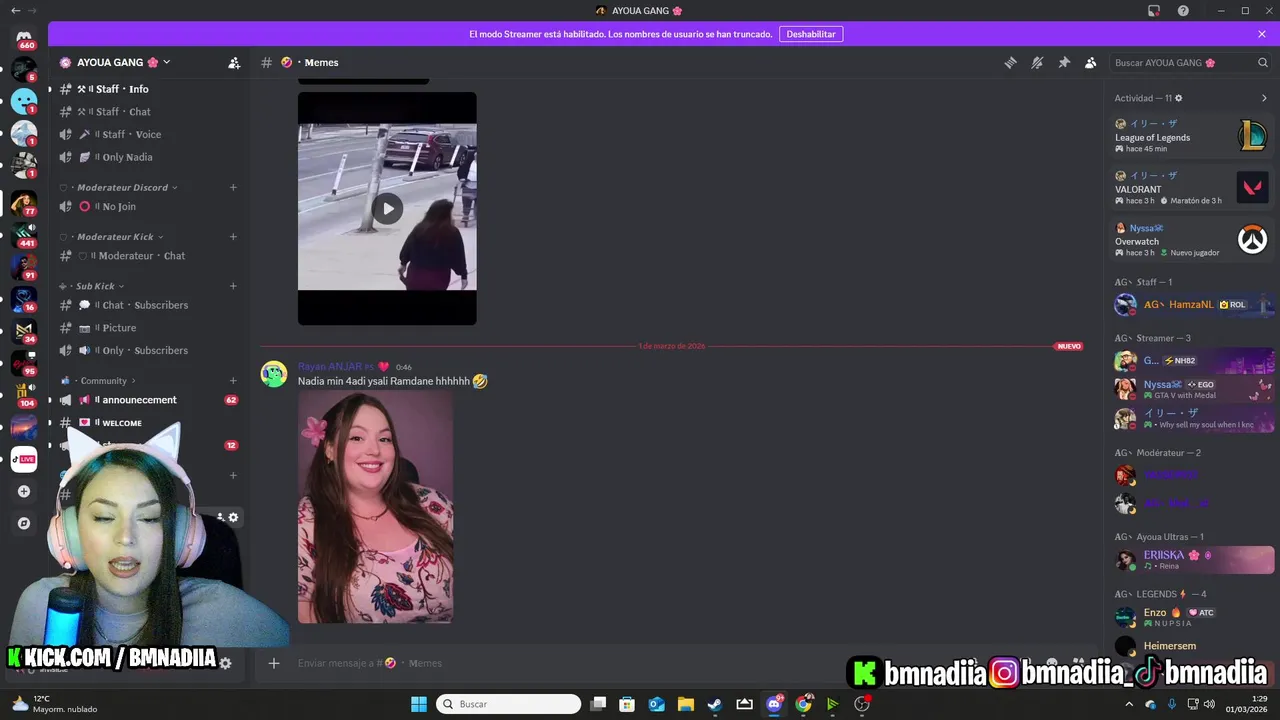Open activity settings gear next to Actividad
The image size is (1280, 720).
tap(1179, 98)
